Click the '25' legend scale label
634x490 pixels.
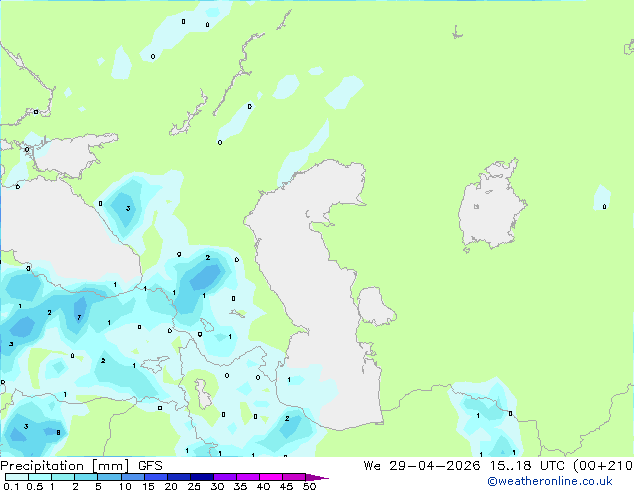coord(194,486)
